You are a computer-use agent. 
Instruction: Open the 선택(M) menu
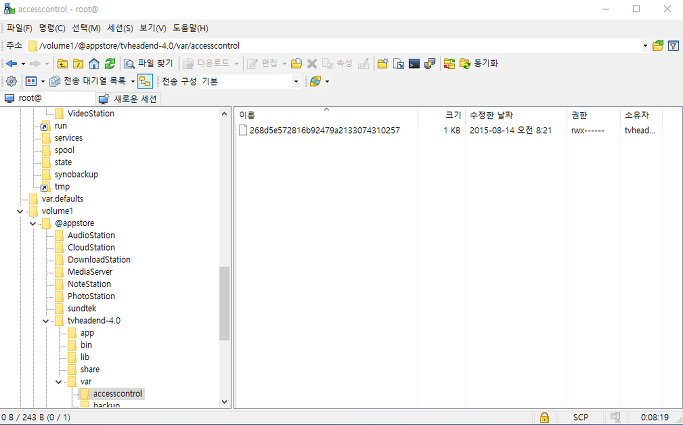coord(86,28)
